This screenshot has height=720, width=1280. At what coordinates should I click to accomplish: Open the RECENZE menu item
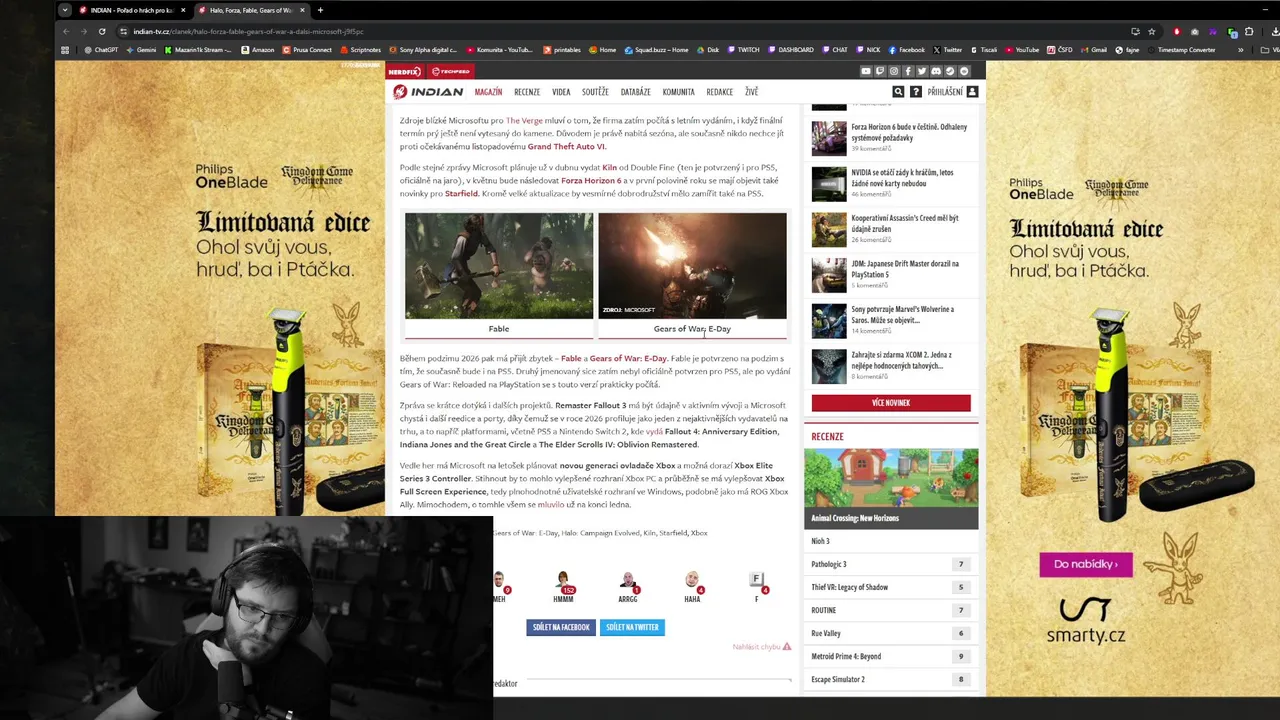tap(527, 92)
